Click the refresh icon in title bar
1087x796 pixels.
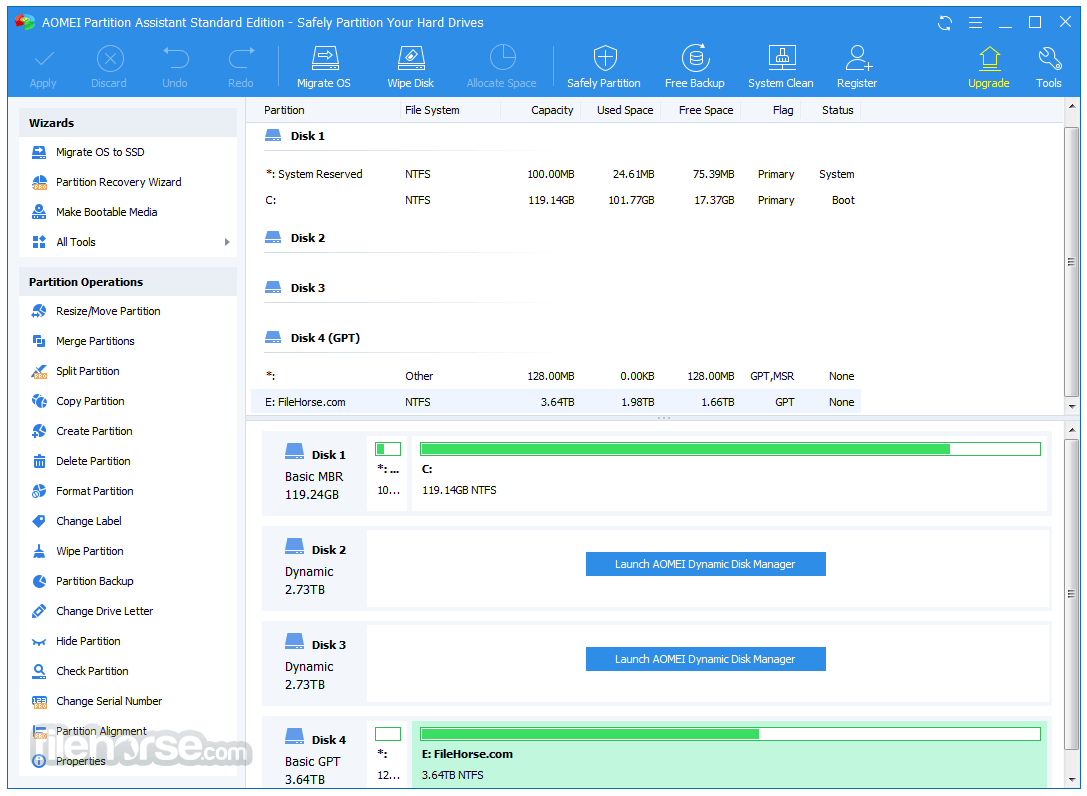945,22
